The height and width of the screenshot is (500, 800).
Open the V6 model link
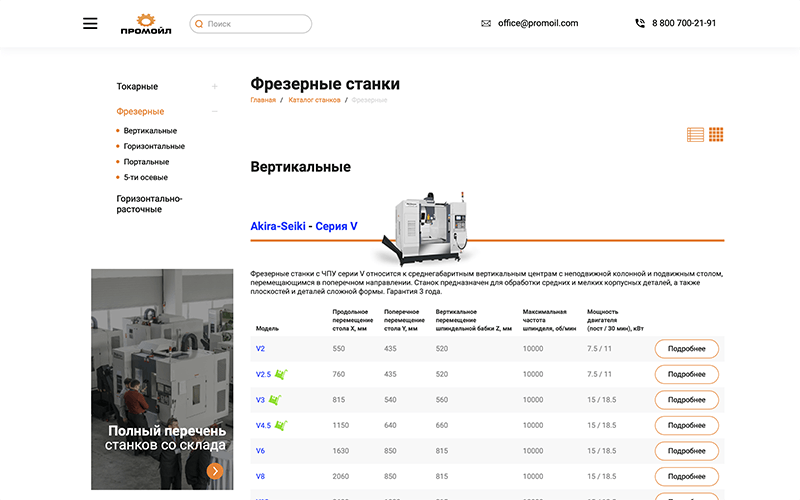point(260,451)
